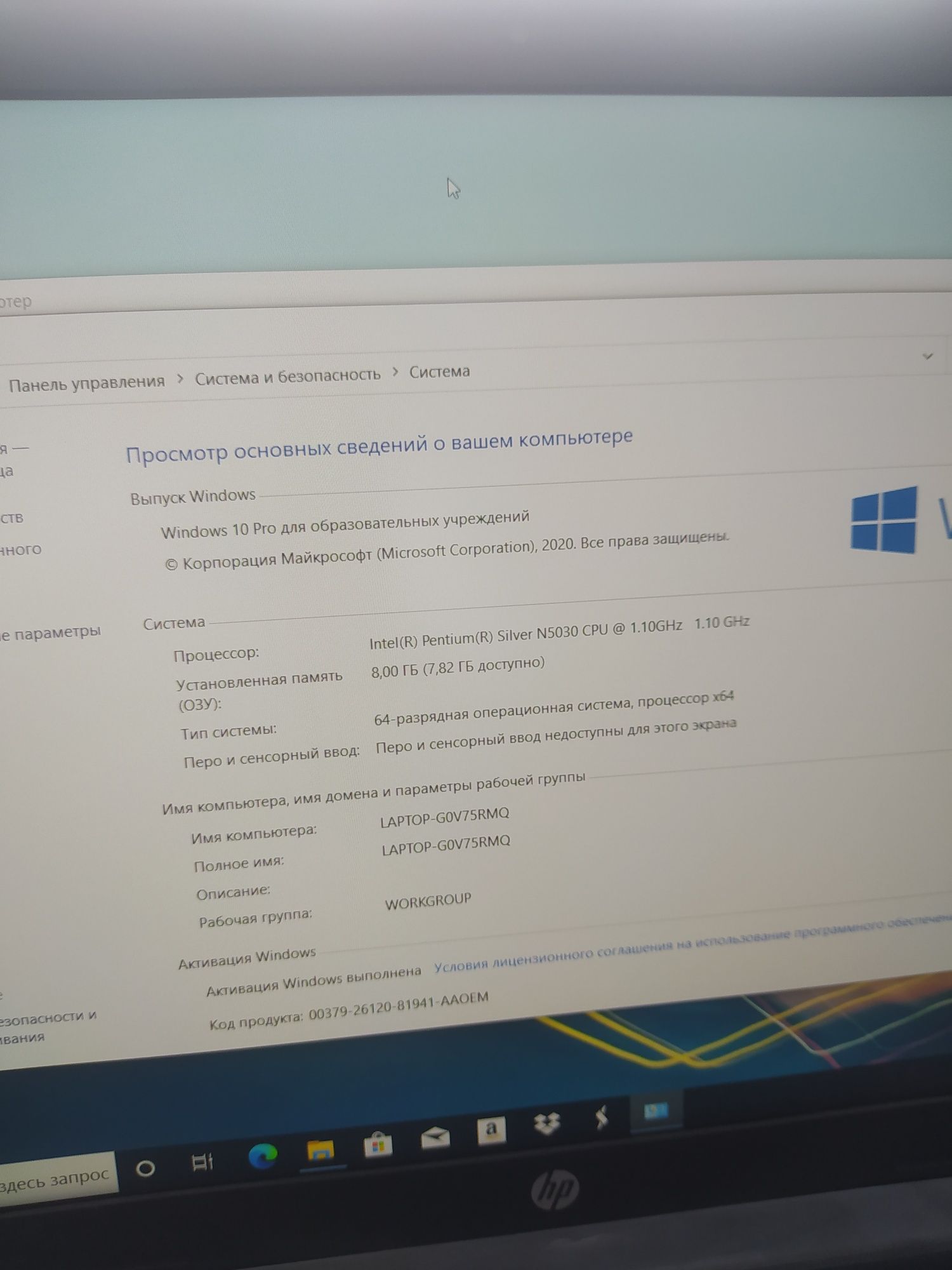The image size is (952, 1270).
Task: Select Система breadcrumb item
Action: 439,371
